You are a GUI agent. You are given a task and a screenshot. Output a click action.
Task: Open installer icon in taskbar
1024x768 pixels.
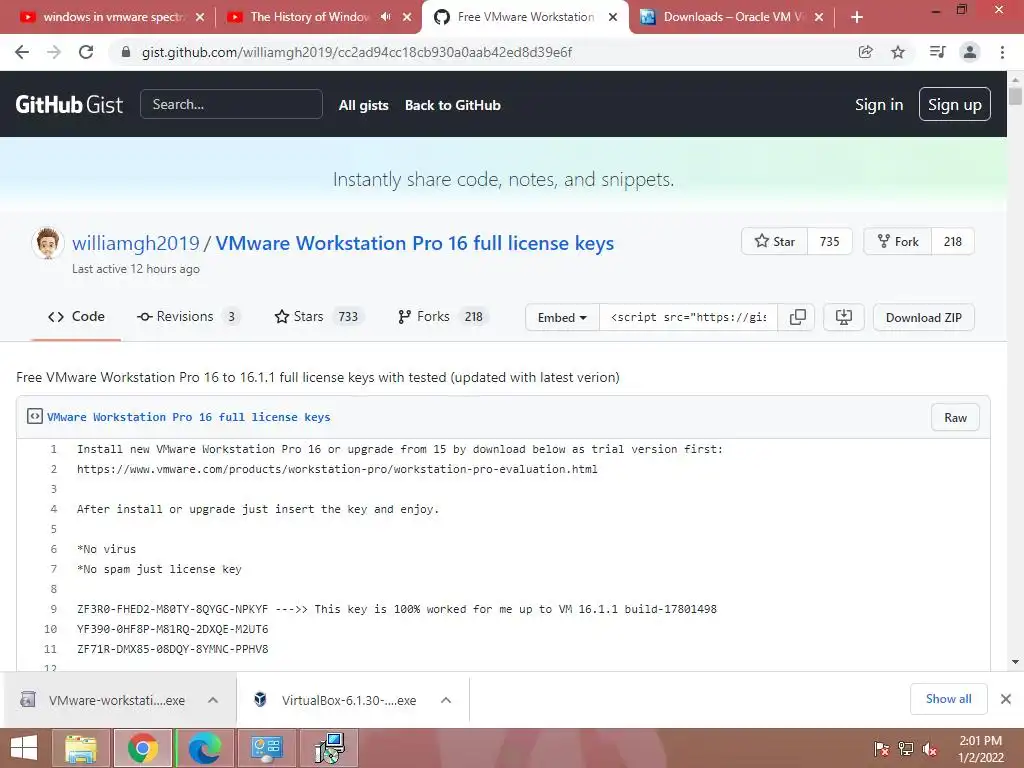(329, 748)
